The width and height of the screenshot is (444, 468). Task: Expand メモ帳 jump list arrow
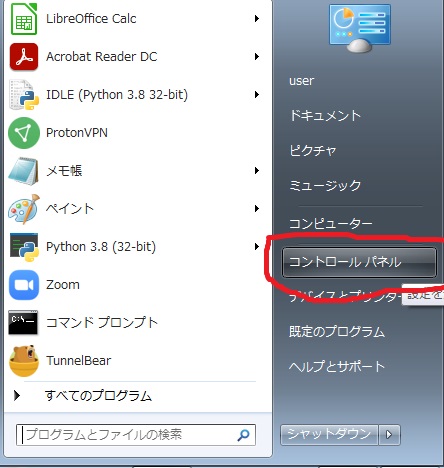(x=257, y=171)
